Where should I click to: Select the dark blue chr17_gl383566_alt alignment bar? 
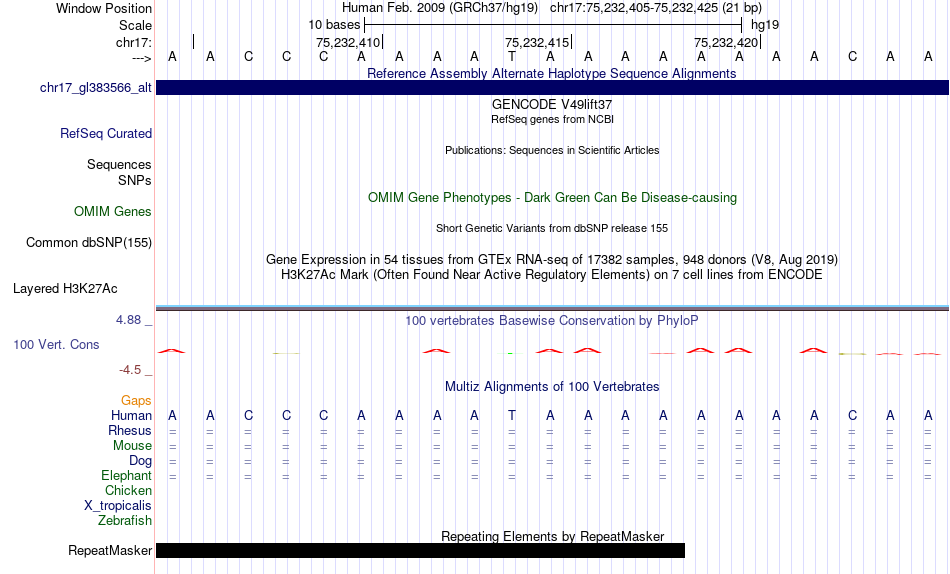click(552, 87)
